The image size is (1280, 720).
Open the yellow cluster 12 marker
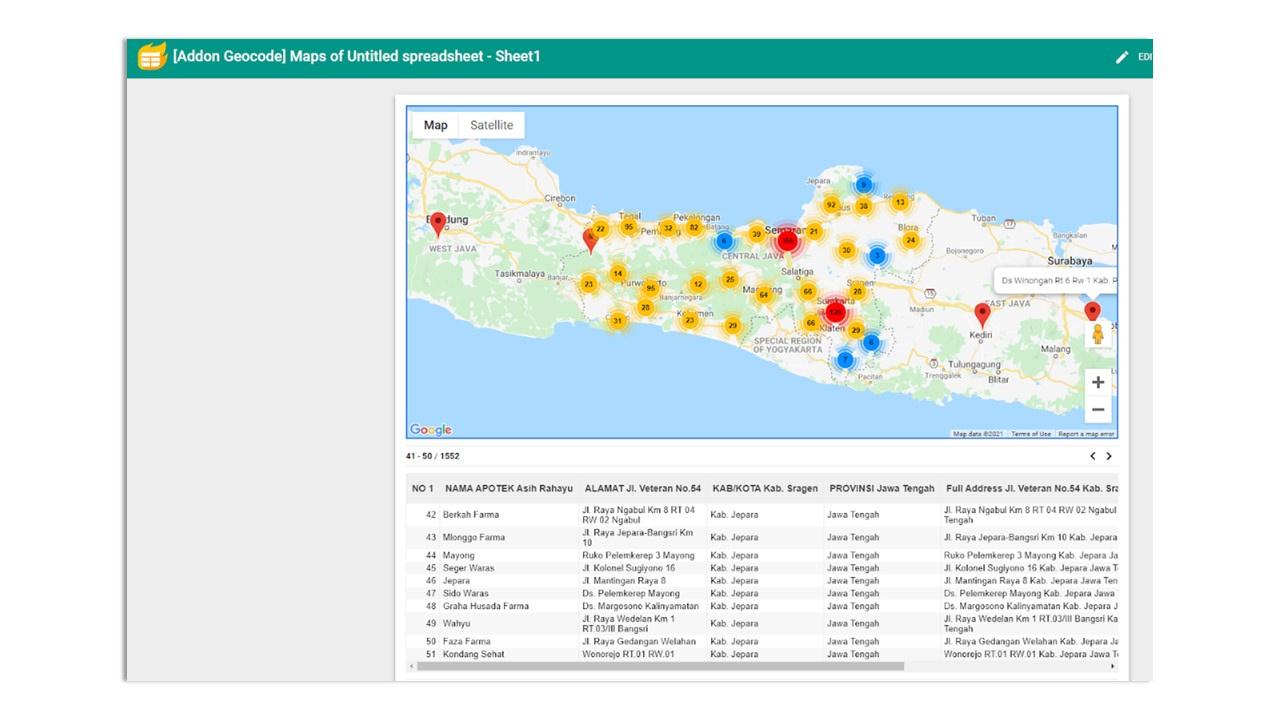[x=698, y=285]
